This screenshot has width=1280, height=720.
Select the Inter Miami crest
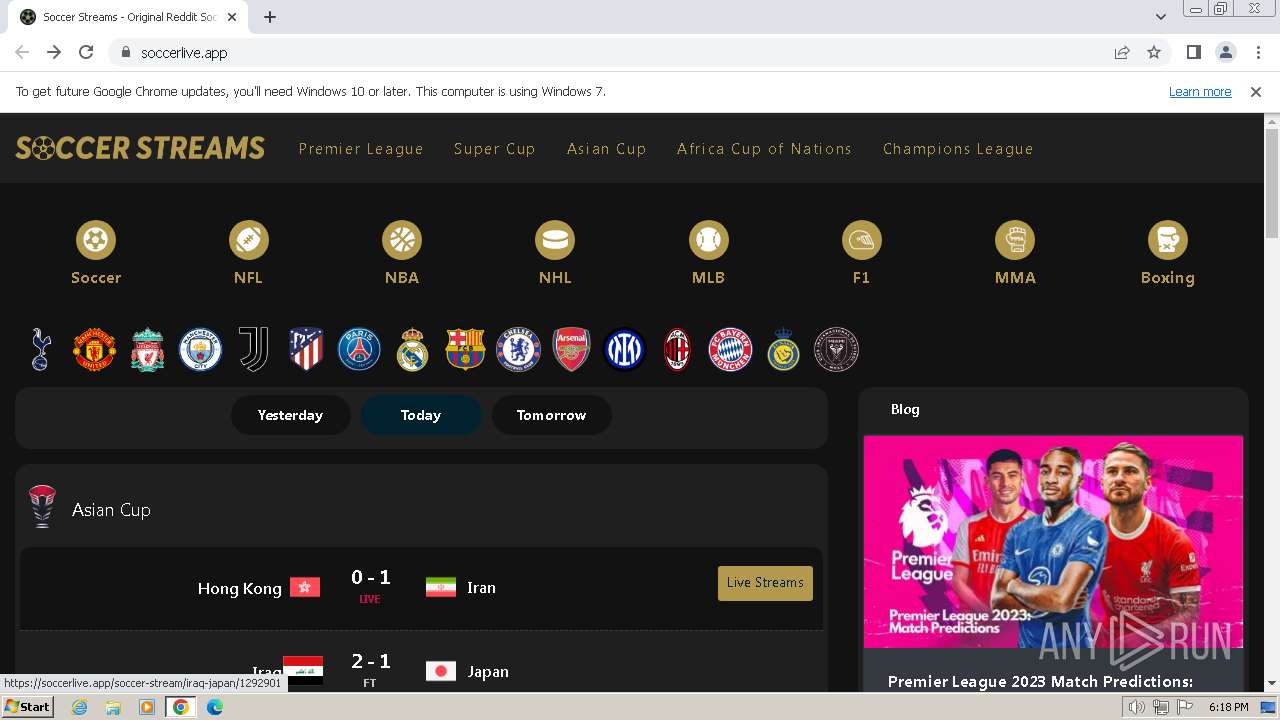(x=836, y=350)
